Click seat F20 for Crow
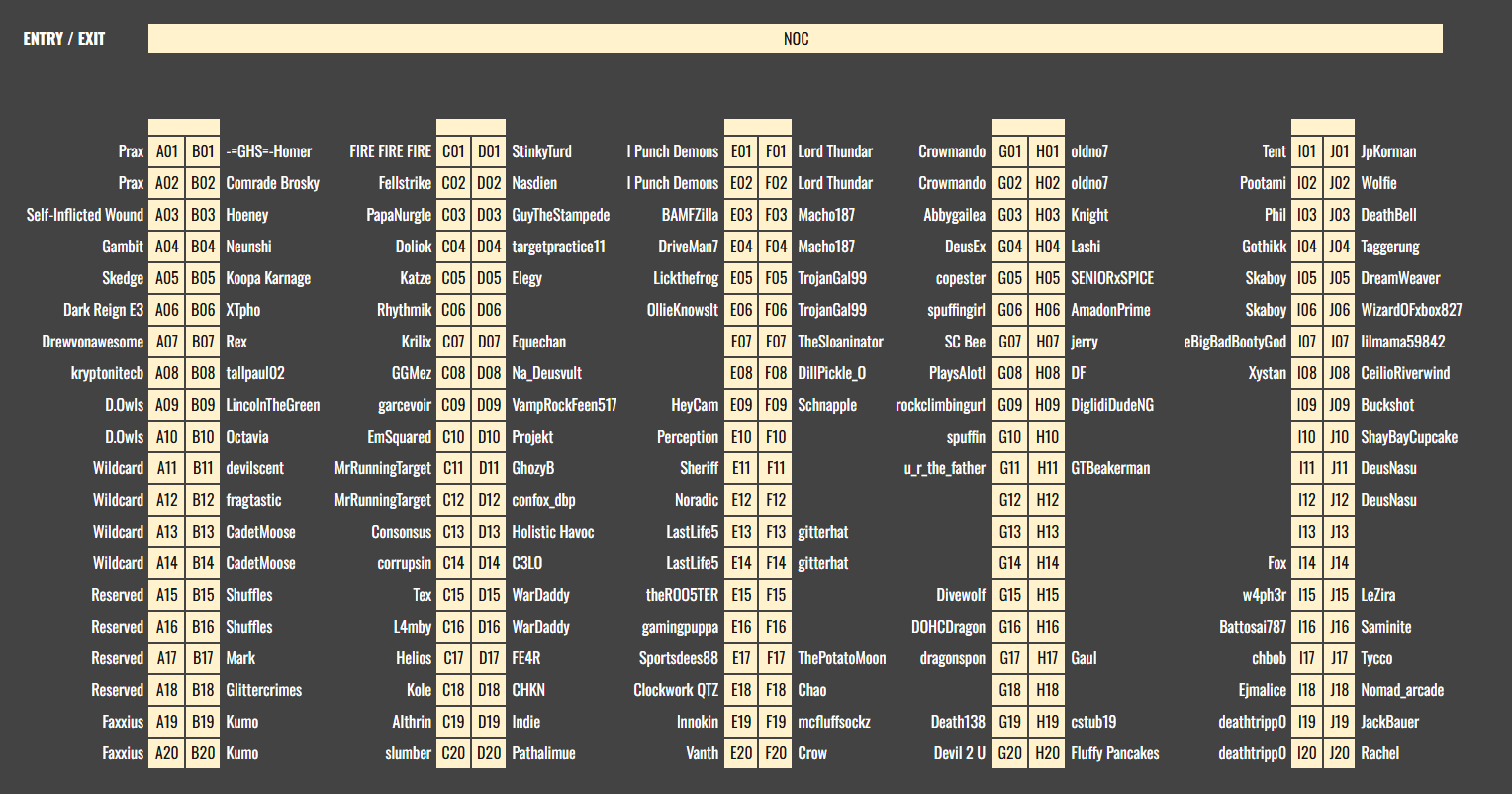 tap(776, 753)
